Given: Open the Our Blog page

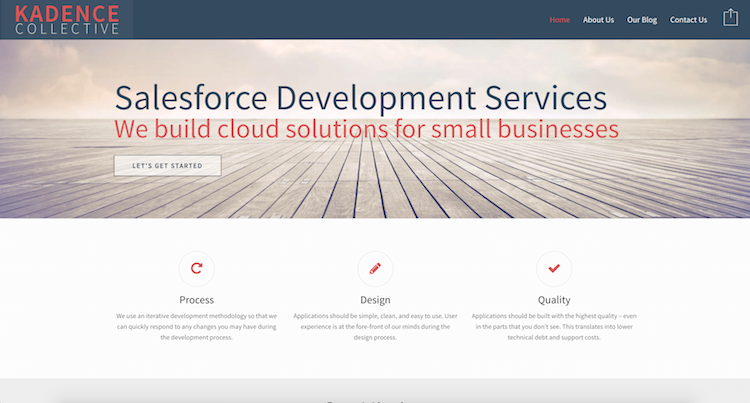Looking at the screenshot, I should pos(642,20).
